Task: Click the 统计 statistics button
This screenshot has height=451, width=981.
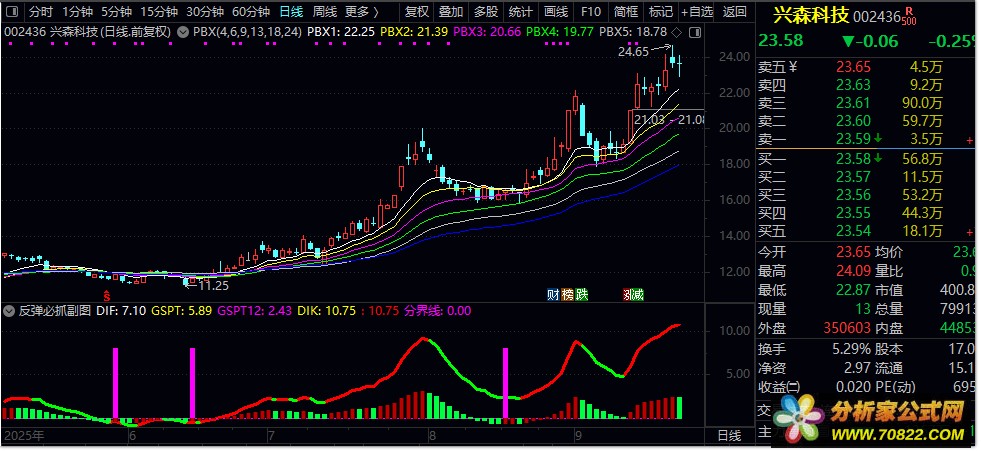Action: point(521,11)
